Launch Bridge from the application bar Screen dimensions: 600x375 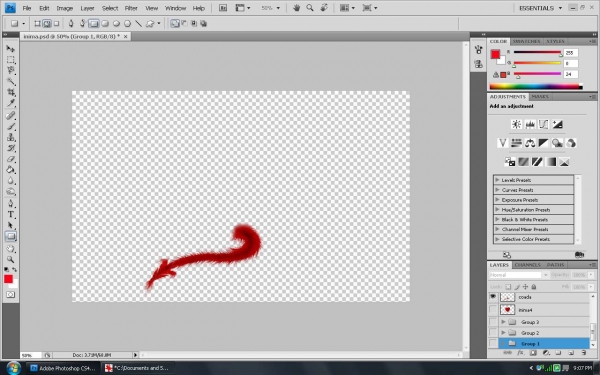(x=223, y=8)
